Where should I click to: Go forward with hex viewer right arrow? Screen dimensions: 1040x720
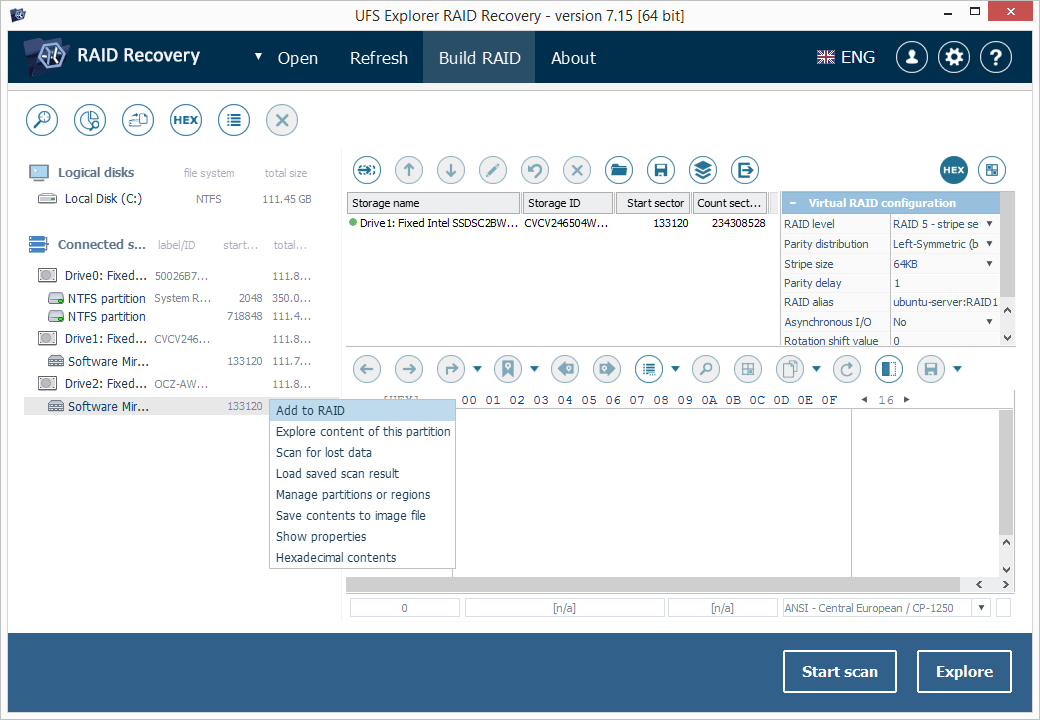tap(409, 369)
